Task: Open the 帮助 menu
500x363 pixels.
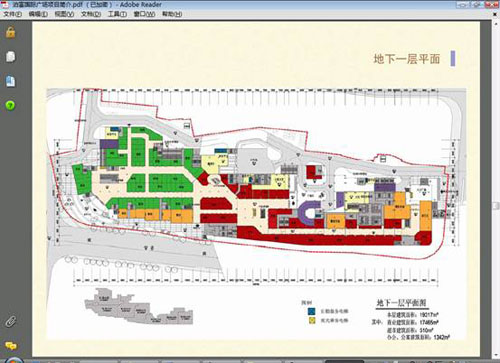Action: tap(172, 14)
